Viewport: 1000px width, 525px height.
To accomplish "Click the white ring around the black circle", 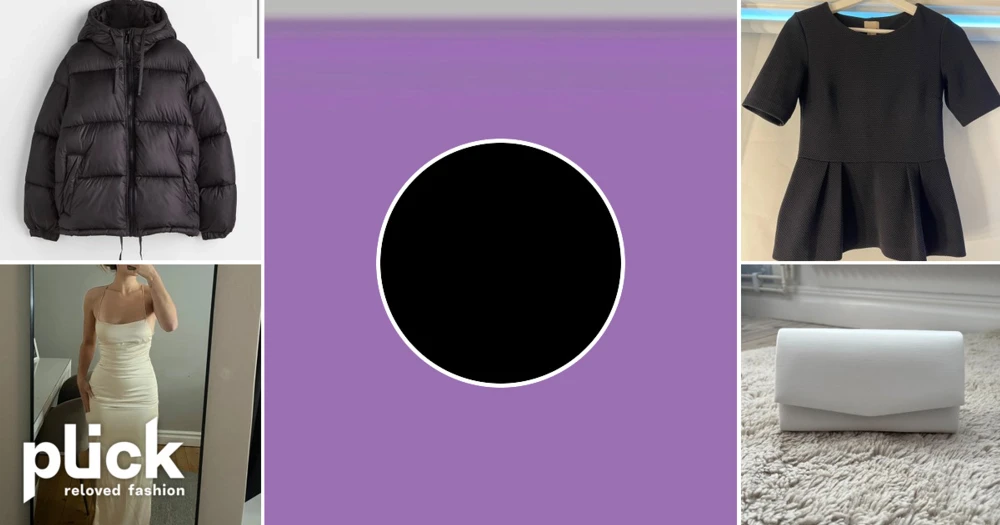I will [500, 141].
